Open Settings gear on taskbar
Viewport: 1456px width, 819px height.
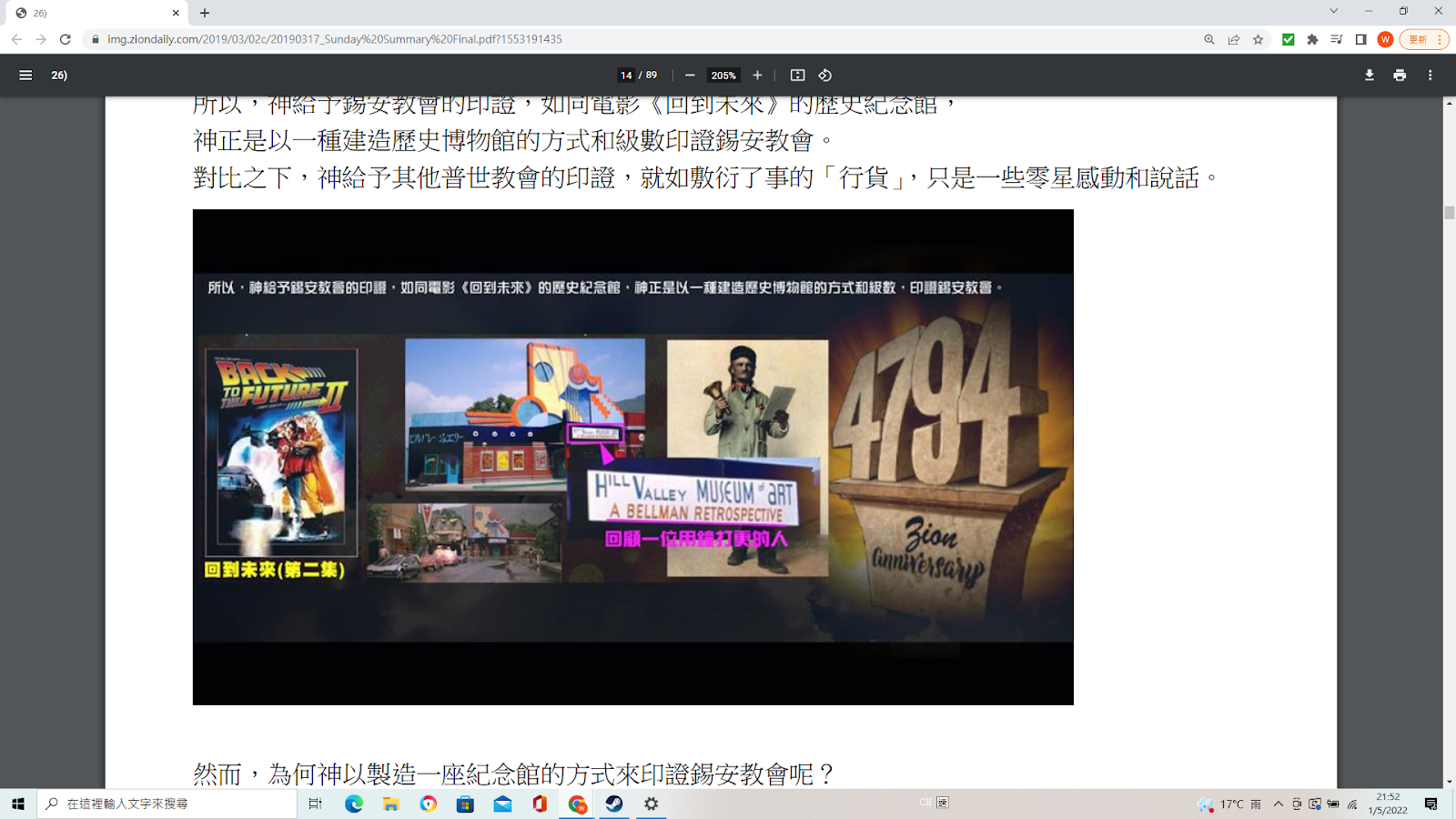click(652, 804)
